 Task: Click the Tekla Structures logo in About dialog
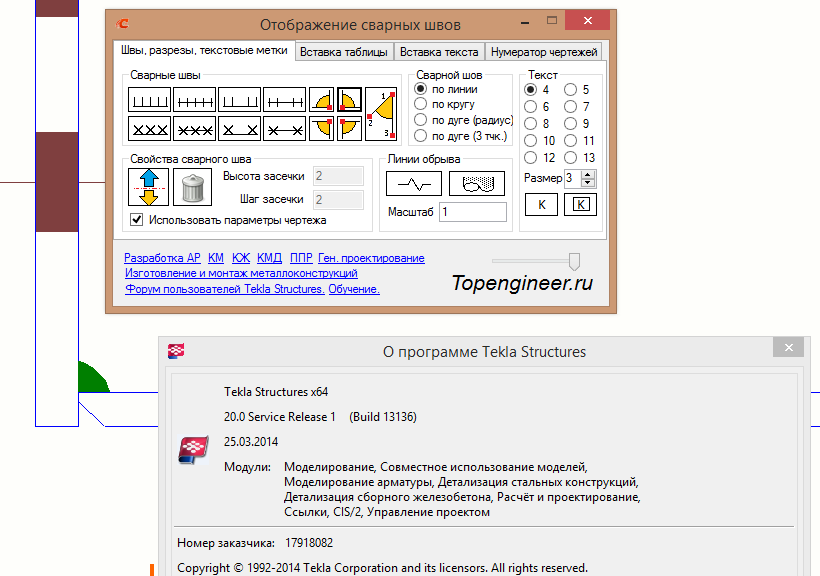(x=193, y=450)
